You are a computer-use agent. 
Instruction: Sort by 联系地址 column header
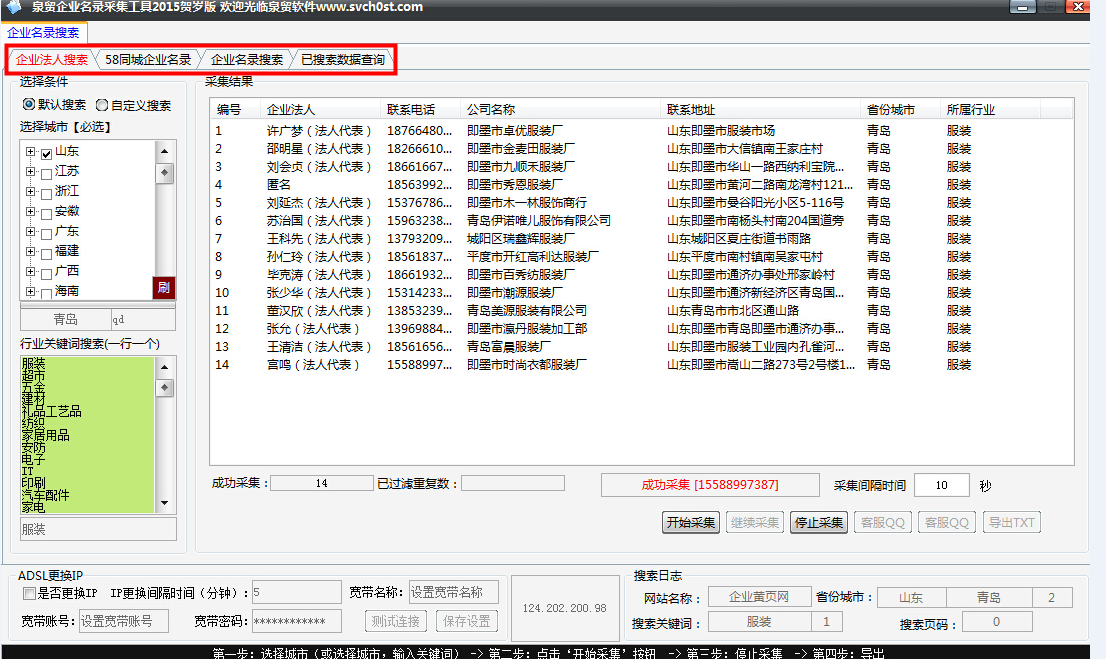pyautogui.click(x=760, y=109)
